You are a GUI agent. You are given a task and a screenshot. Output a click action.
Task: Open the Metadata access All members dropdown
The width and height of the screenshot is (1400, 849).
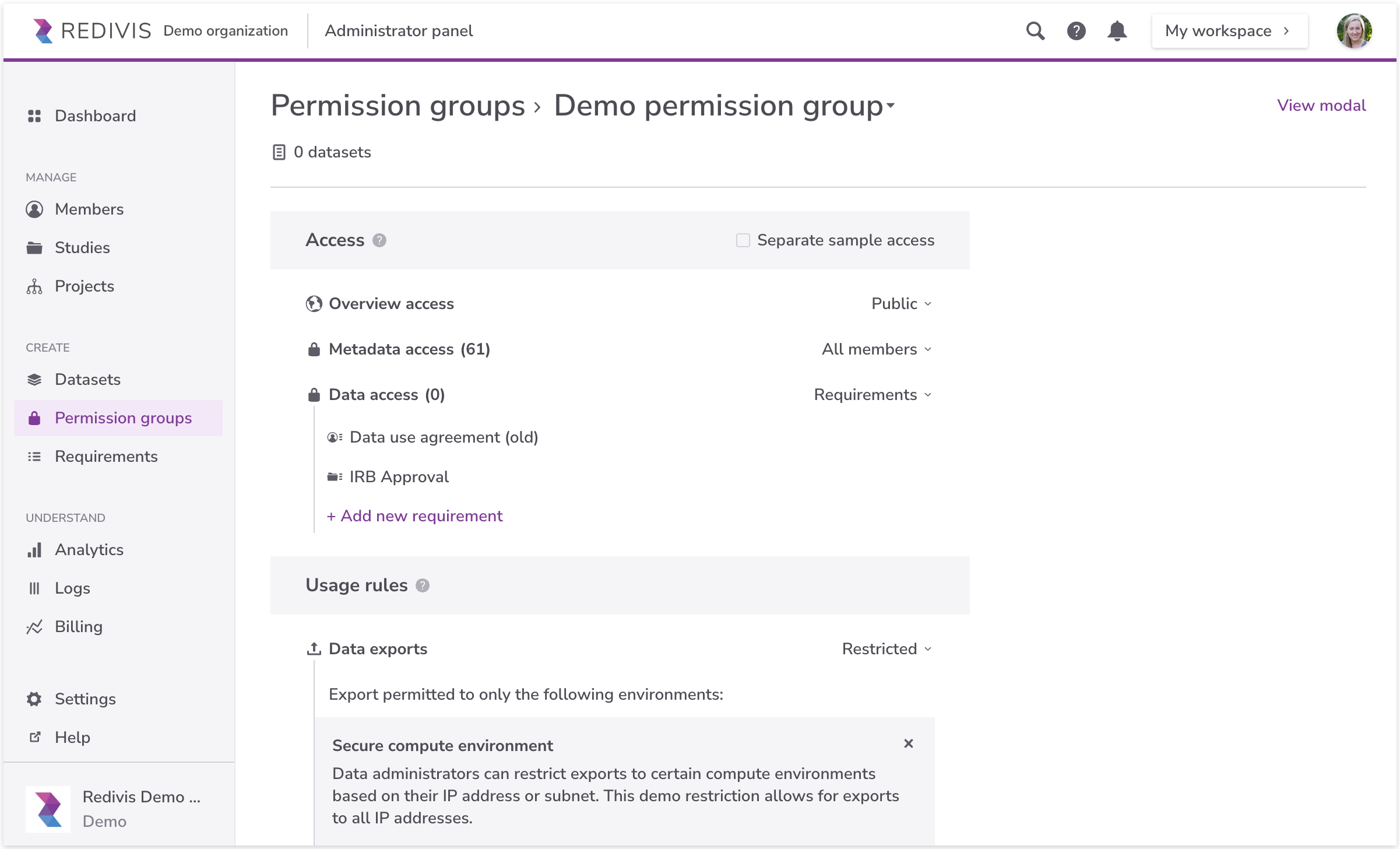click(877, 349)
